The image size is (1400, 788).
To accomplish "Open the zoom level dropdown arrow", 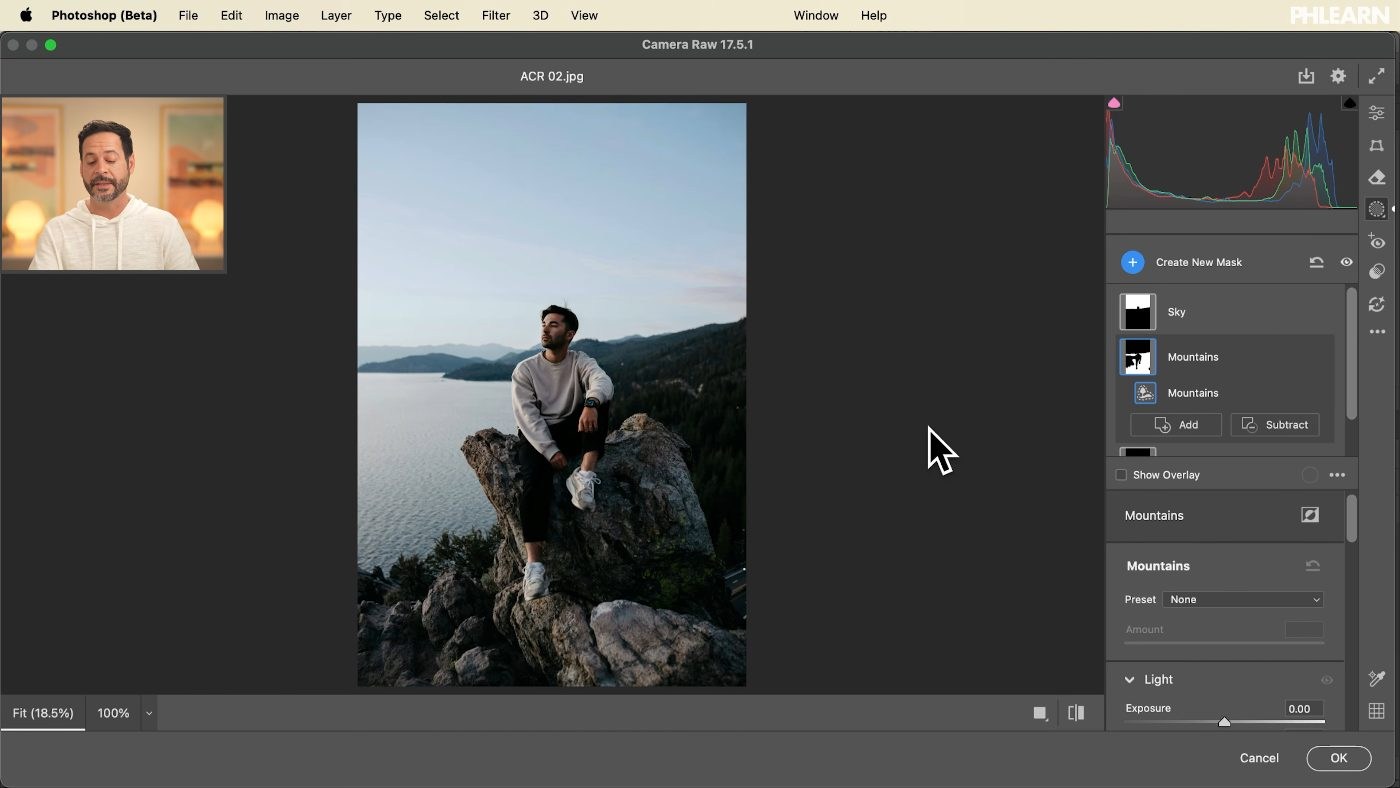I will tap(149, 713).
